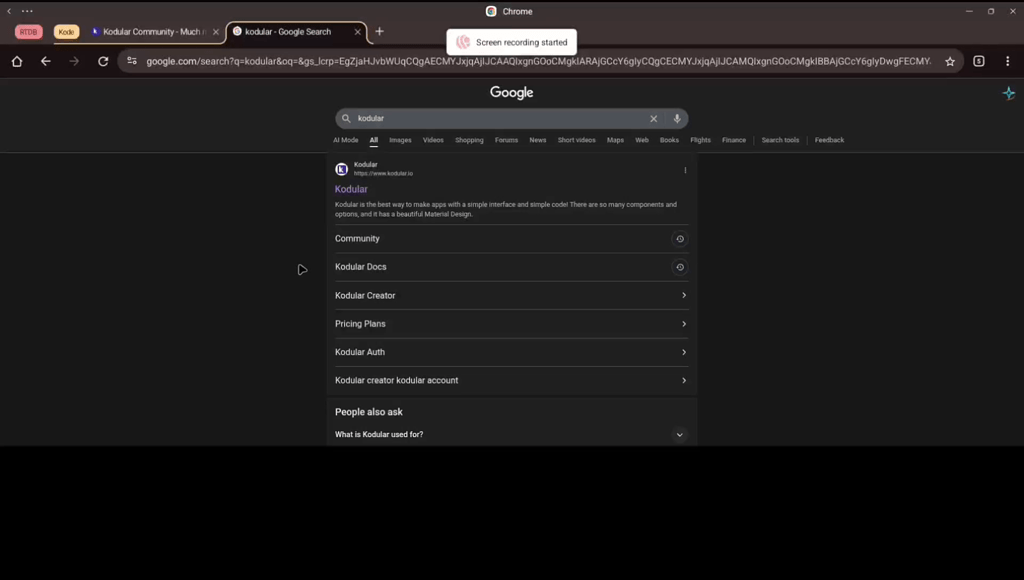This screenshot has width=1024, height=580.
Task: Open the Finance filter
Action: pyautogui.click(x=734, y=140)
